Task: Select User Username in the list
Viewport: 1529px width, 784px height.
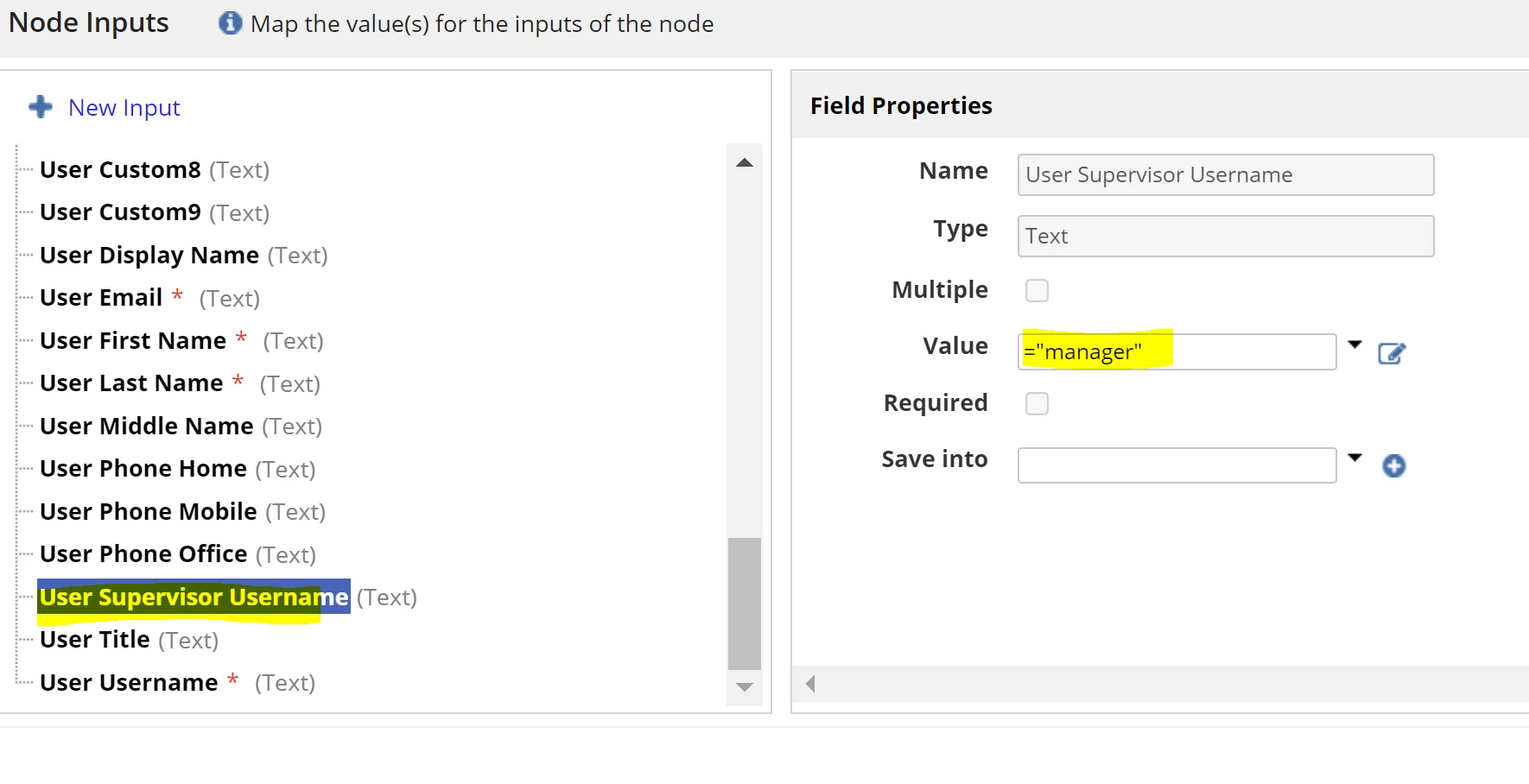Action: pyautogui.click(x=177, y=683)
